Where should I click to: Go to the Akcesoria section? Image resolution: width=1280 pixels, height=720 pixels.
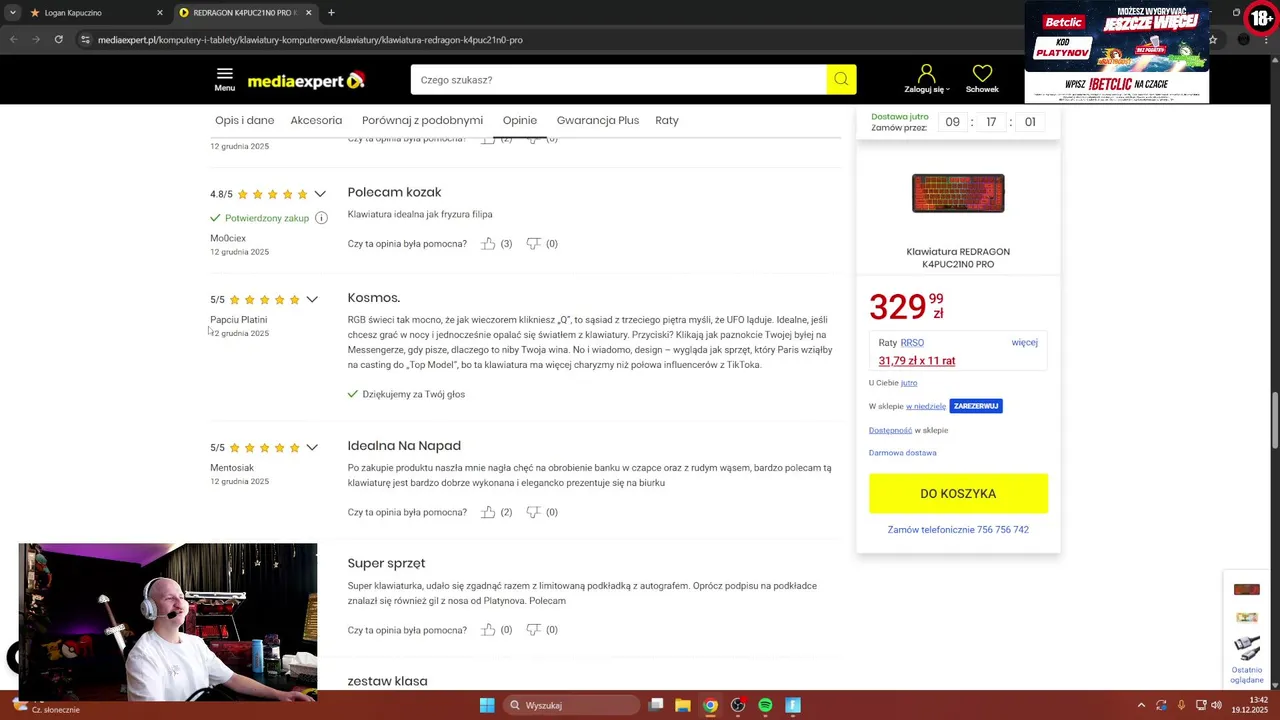pyautogui.click(x=316, y=120)
